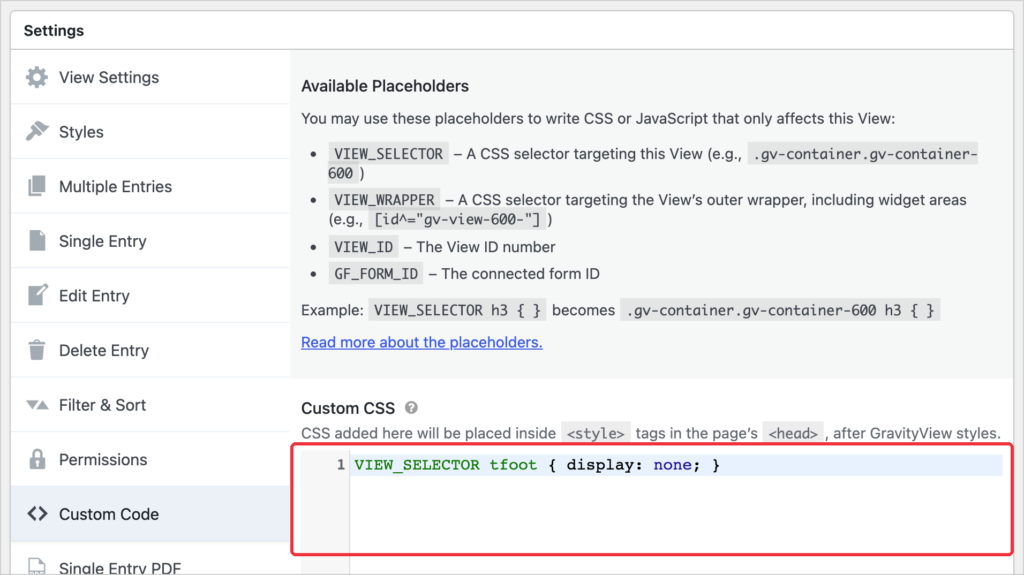1024x575 pixels.
Task: Click the trash can icon beside Delete Entry
Action: [x=37, y=350]
